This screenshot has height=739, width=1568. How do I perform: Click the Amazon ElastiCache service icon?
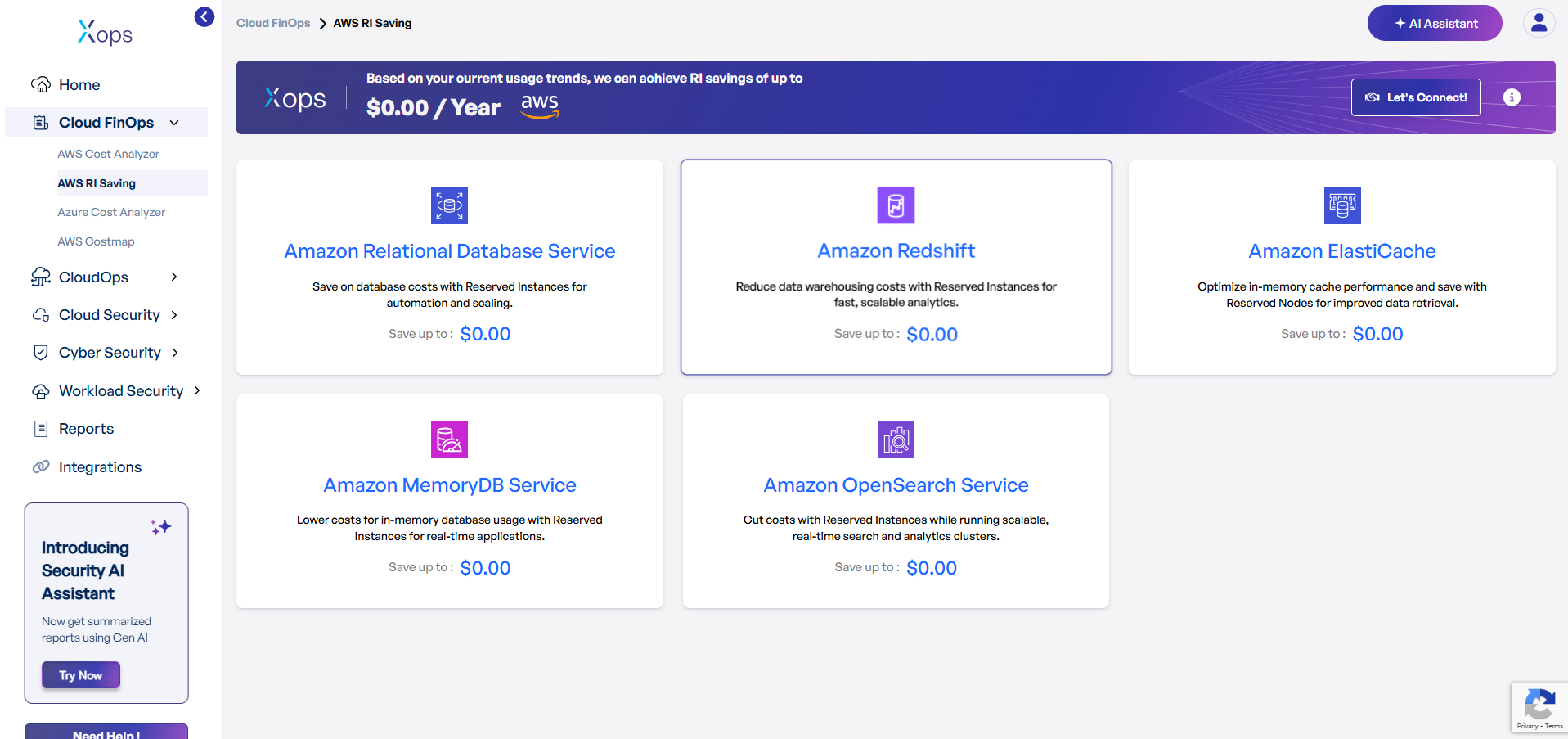[1341, 205]
